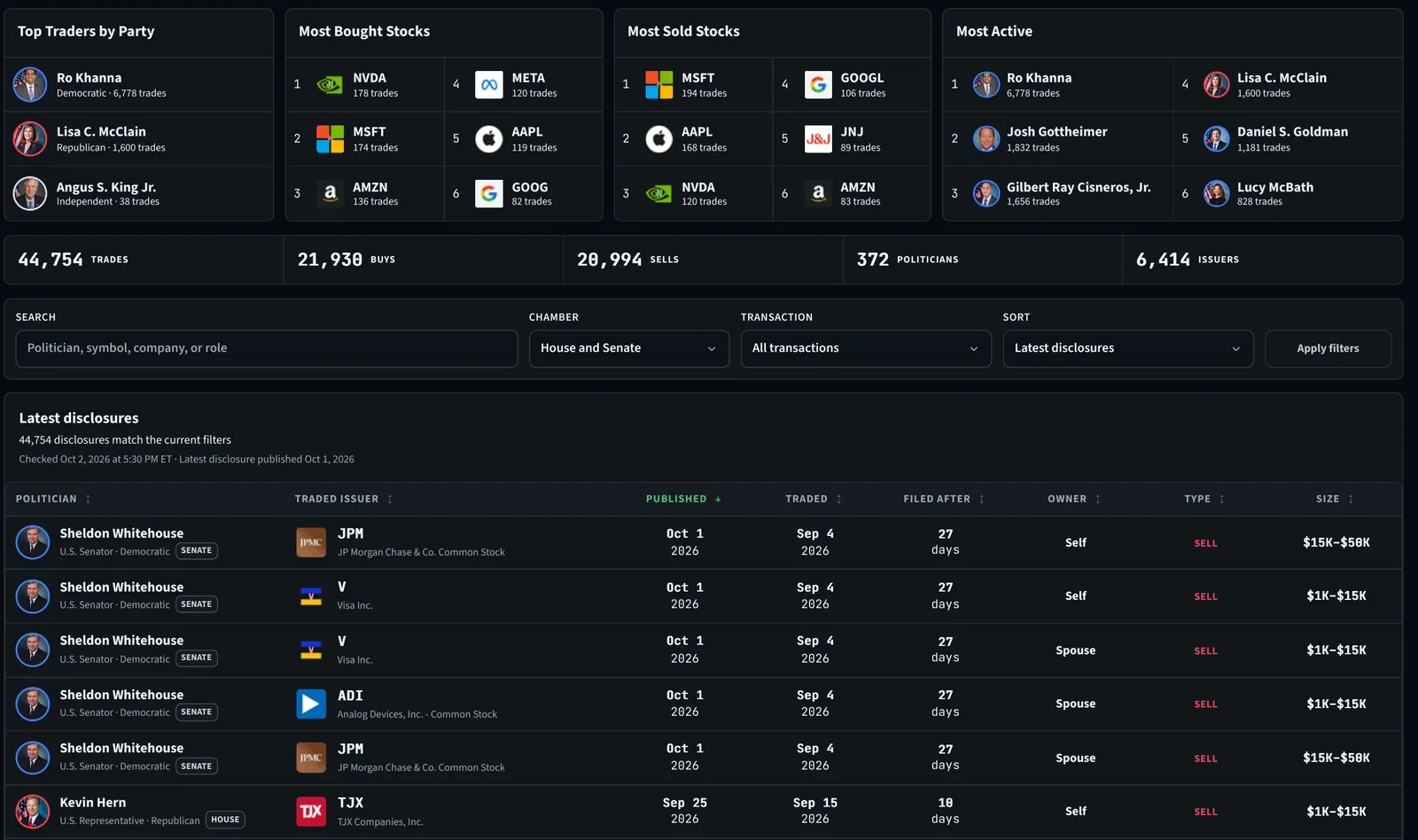1418x840 pixels.
Task: Select the GOOGL logo in Most Sold Stocks
Action: [818, 85]
